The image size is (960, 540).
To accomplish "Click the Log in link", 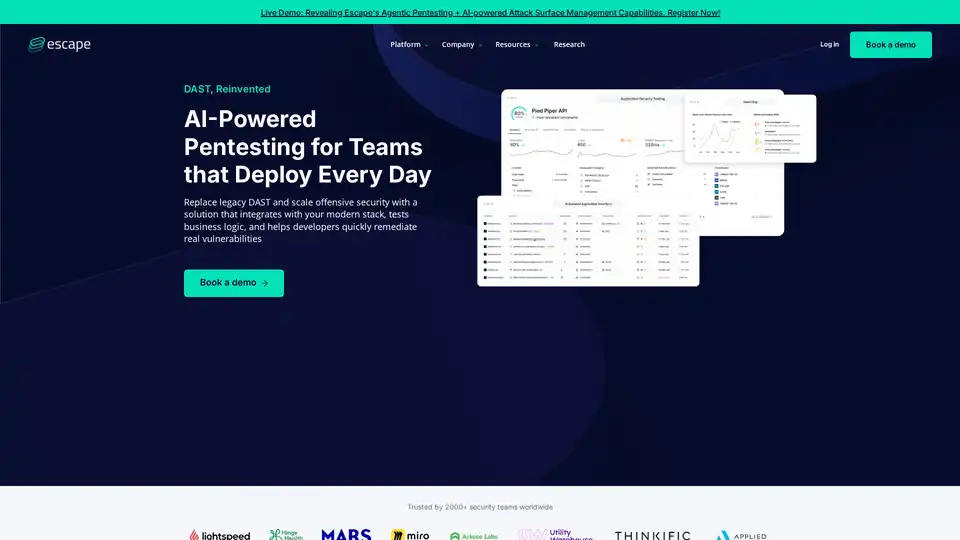I will click(829, 45).
